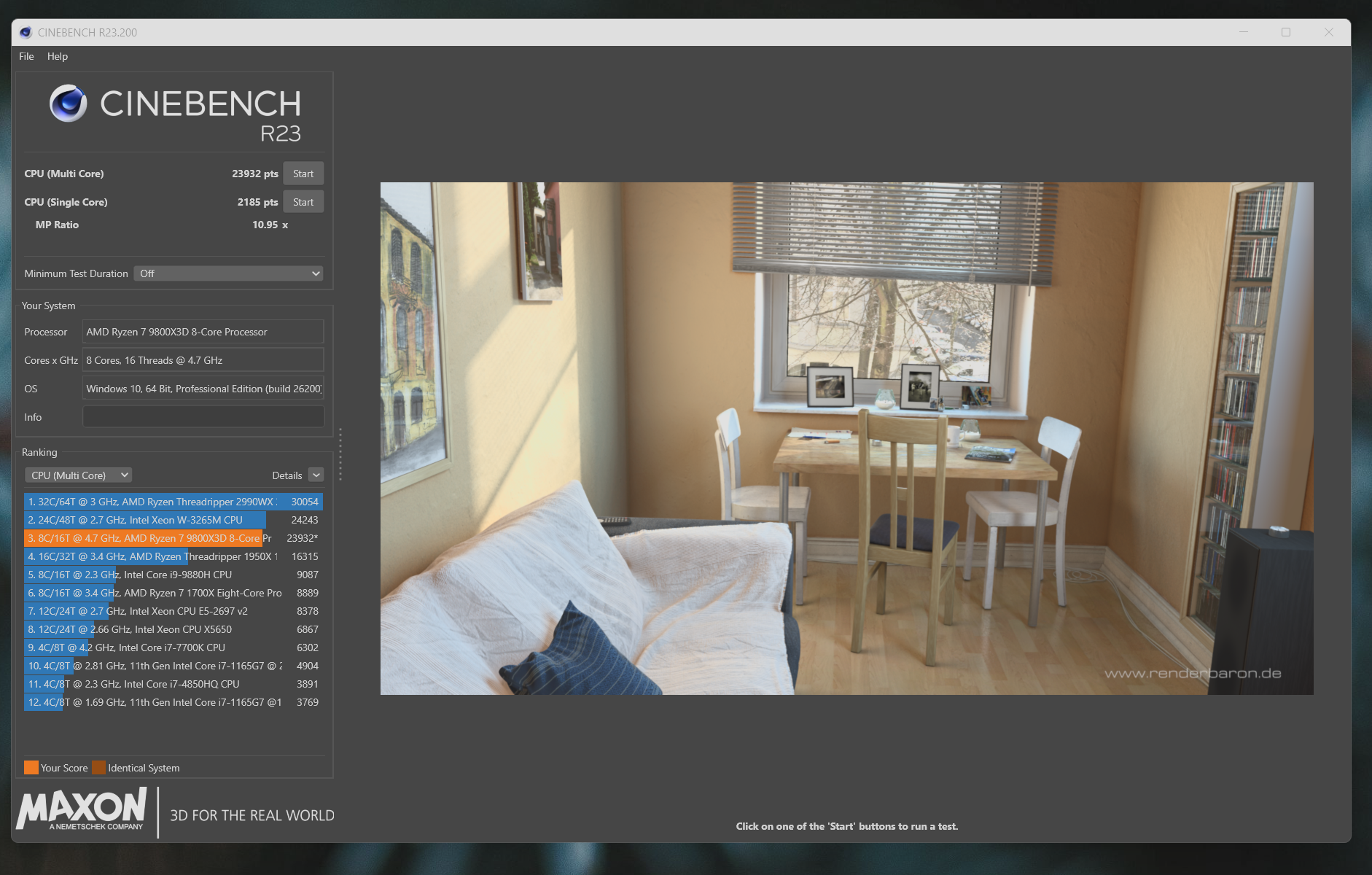Select the Core i7-4850HQ ranking row
This screenshot has width=1372, height=875.
[x=174, y=684]
